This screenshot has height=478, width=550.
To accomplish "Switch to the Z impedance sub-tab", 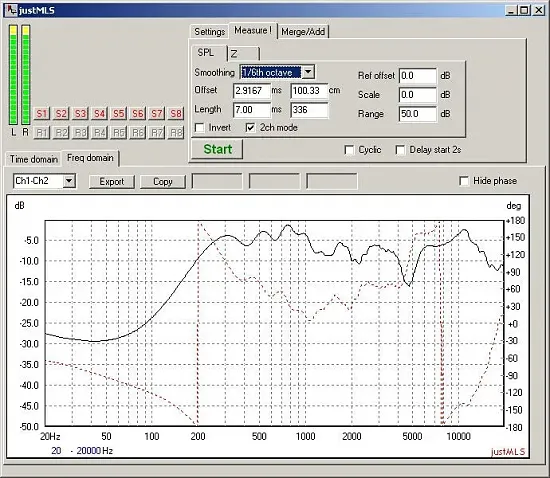I will point(244,54).
